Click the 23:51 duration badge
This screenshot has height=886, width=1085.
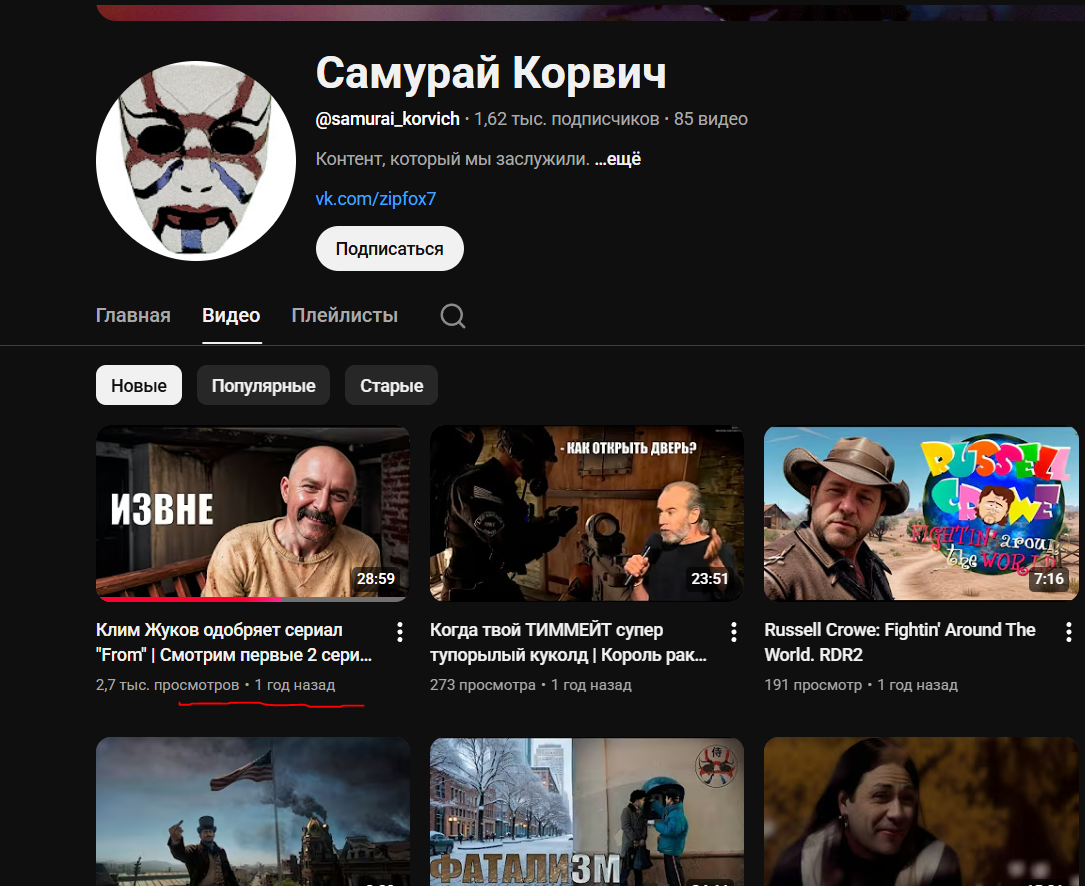710,579
